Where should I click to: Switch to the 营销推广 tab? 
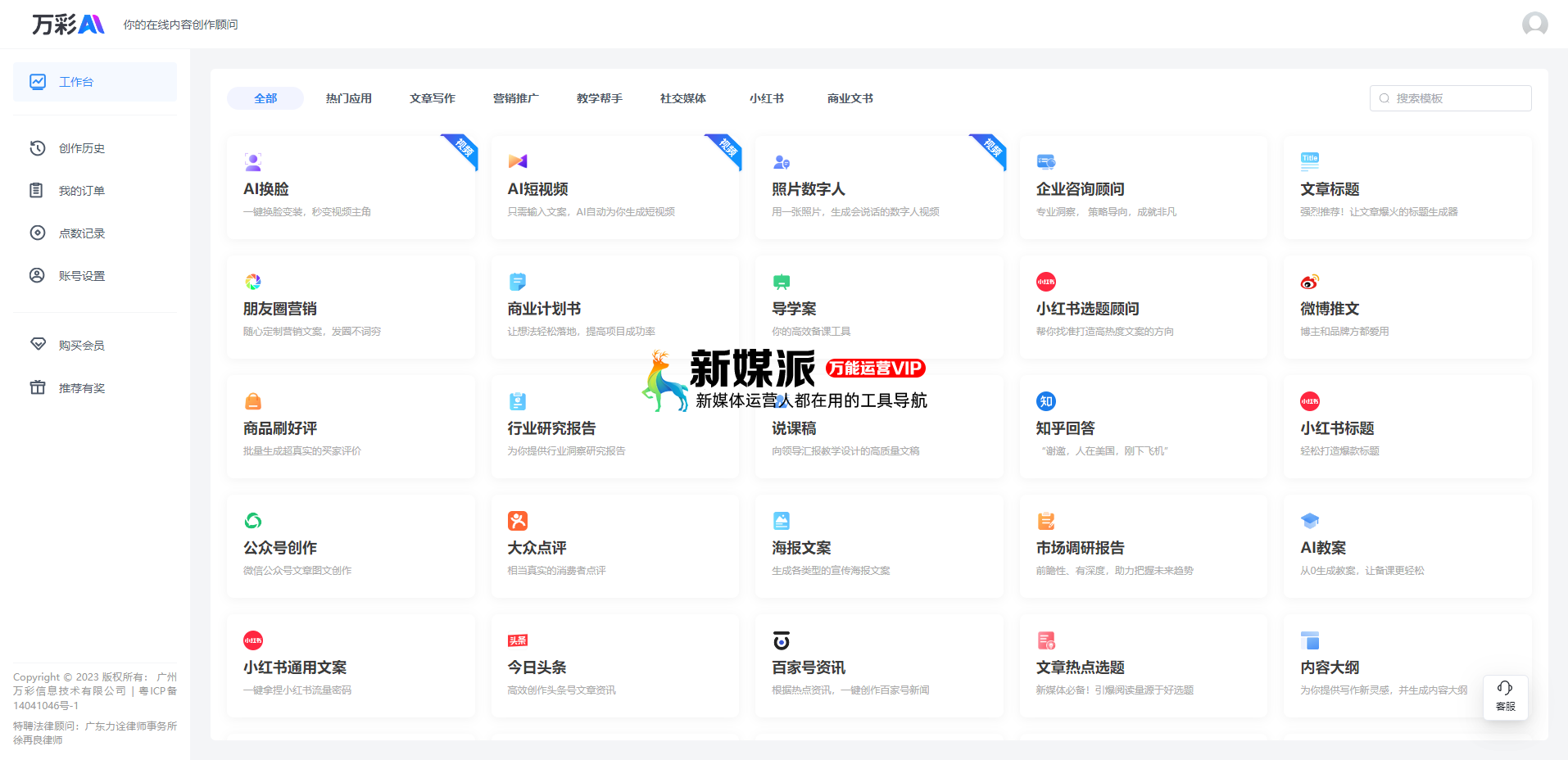(x=516, y=98)
